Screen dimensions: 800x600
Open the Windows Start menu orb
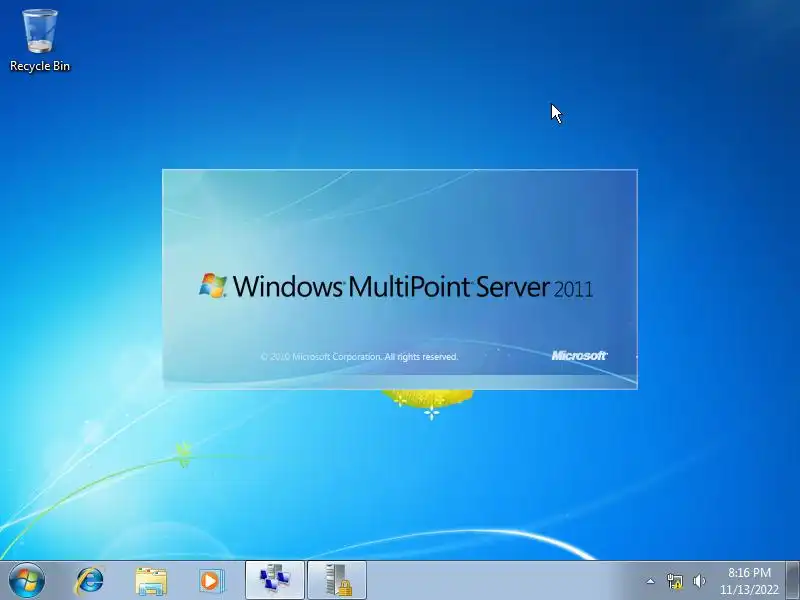pos(27,581)
